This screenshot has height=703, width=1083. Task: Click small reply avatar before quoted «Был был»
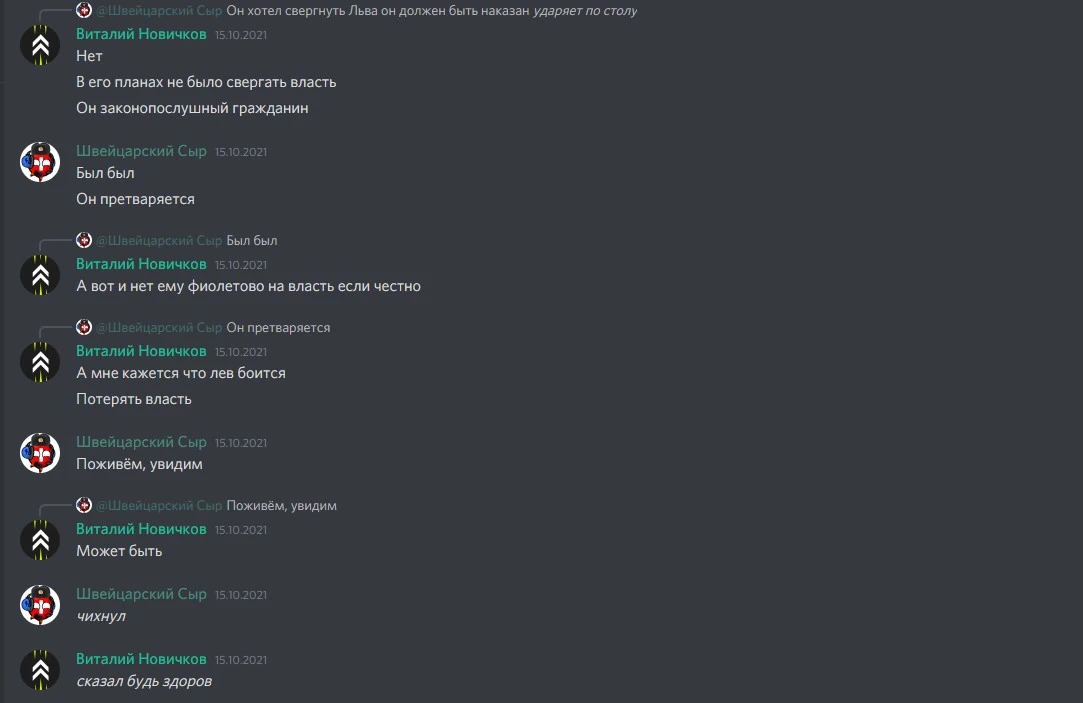tap(84, 240)
